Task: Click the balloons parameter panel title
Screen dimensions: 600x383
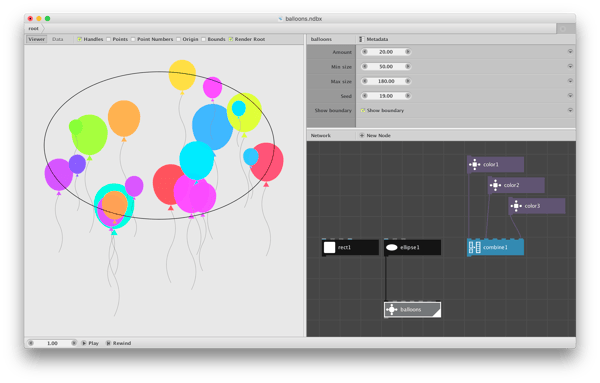Action: 321,39
